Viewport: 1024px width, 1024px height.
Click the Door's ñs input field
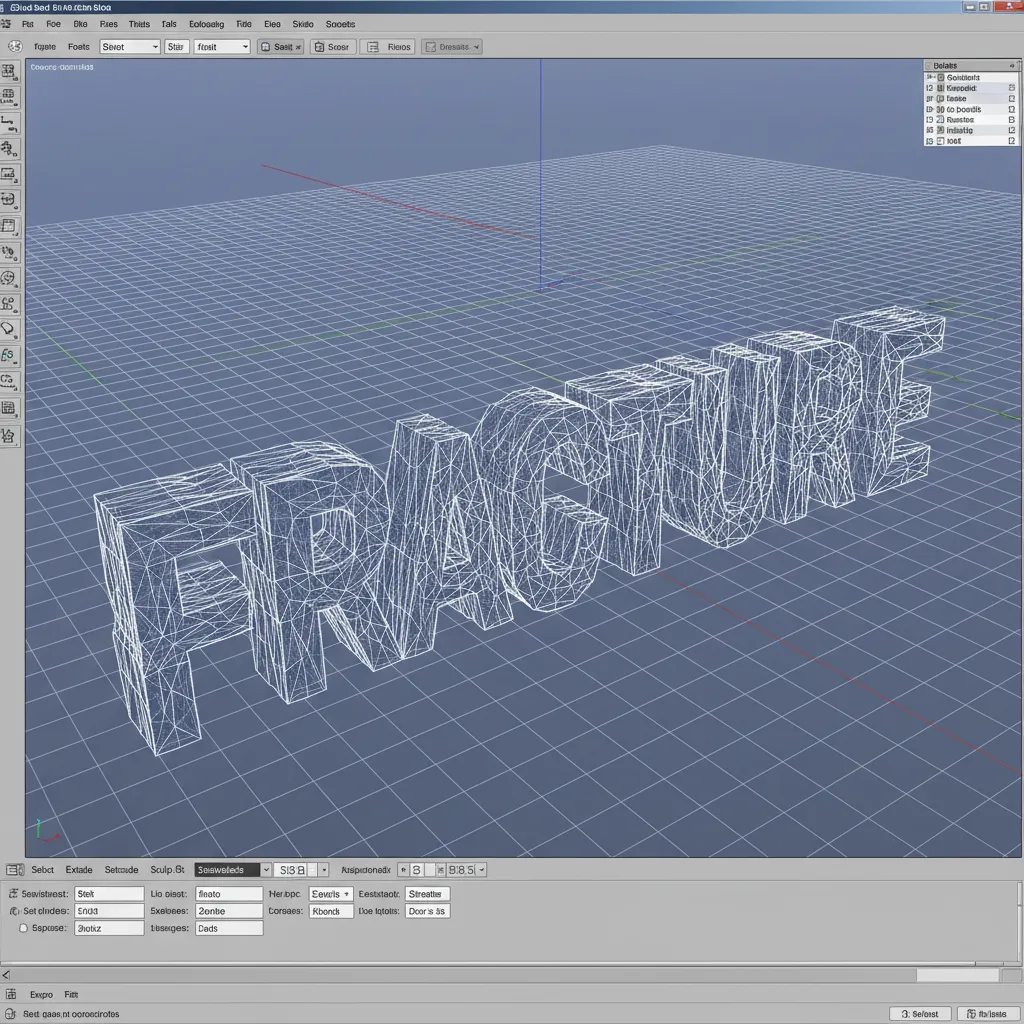click(x=427, y=911)
